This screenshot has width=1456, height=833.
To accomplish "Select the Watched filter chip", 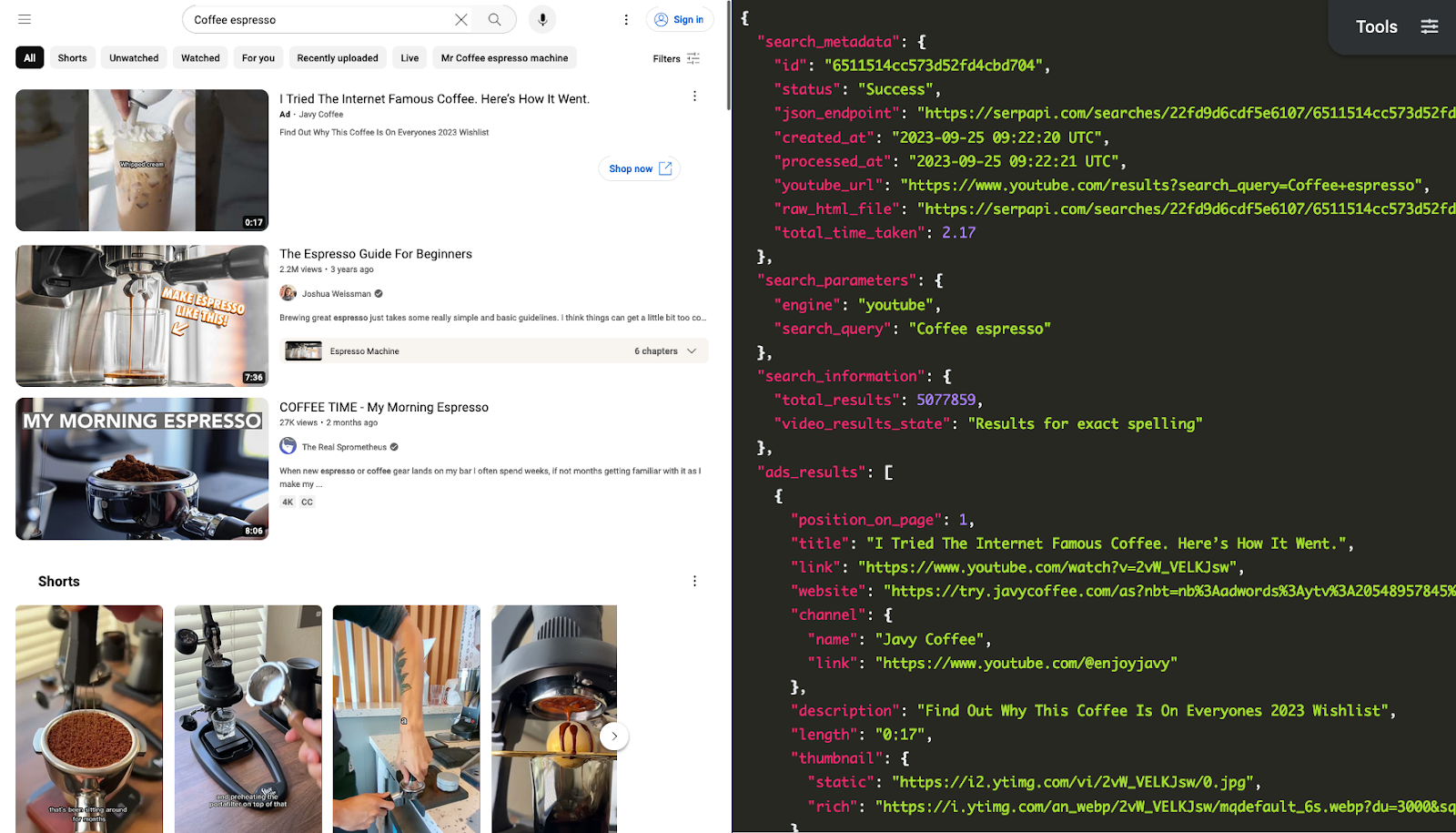I will coord(200,57).
